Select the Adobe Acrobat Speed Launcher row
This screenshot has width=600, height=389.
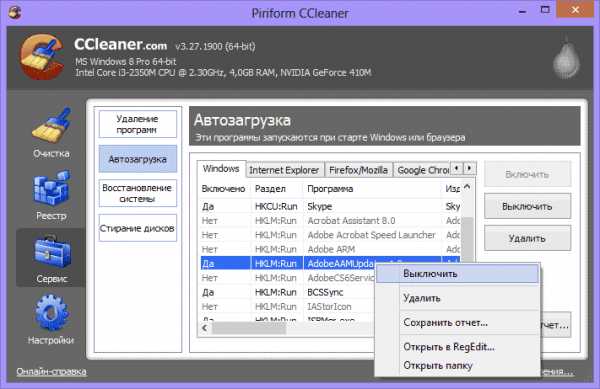click(x=330, y=235)
